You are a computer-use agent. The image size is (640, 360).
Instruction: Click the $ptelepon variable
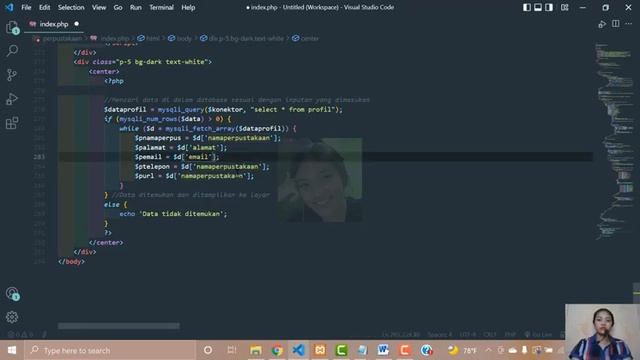coord(152,167)
